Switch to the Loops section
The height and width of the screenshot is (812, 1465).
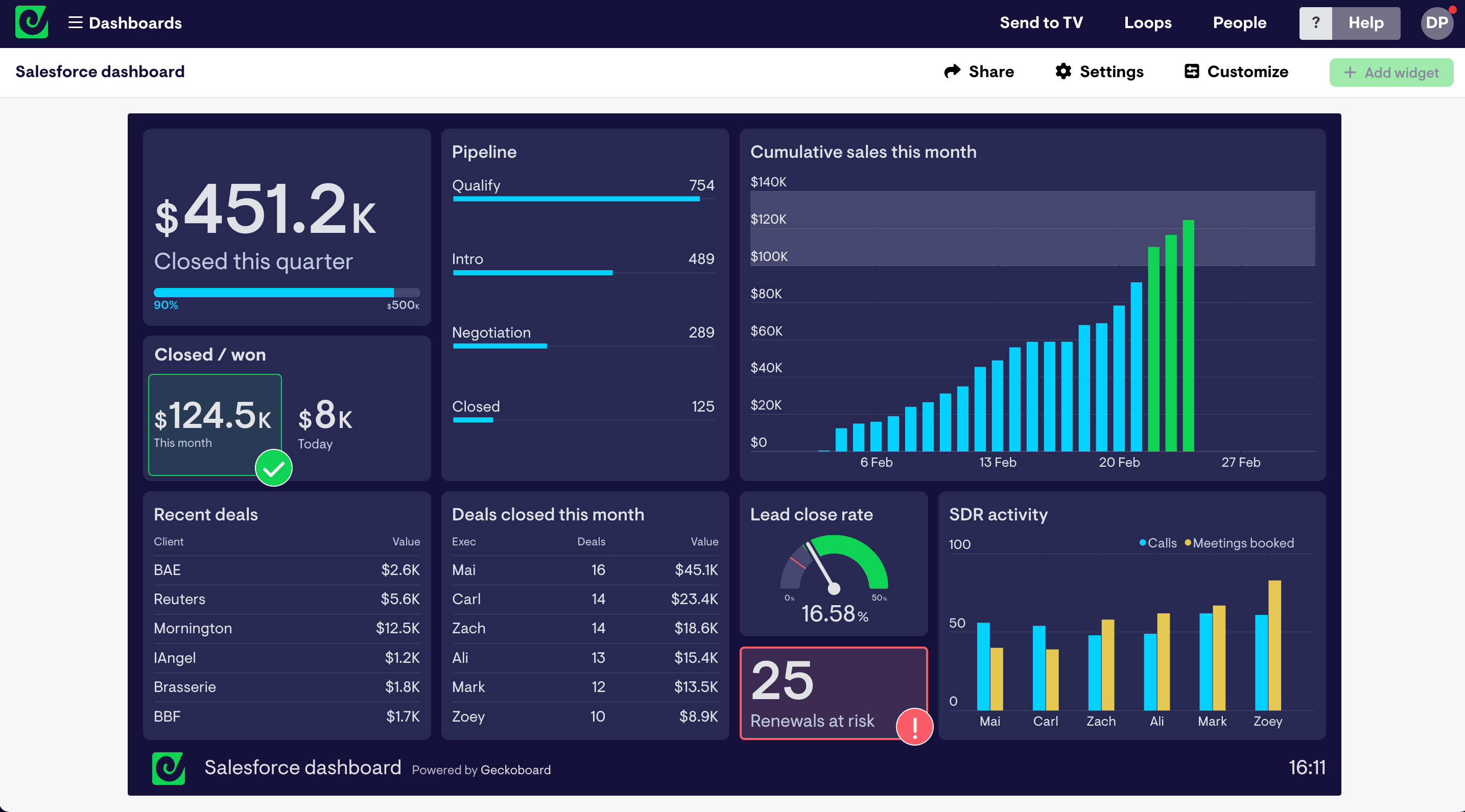pos(1148,23)
